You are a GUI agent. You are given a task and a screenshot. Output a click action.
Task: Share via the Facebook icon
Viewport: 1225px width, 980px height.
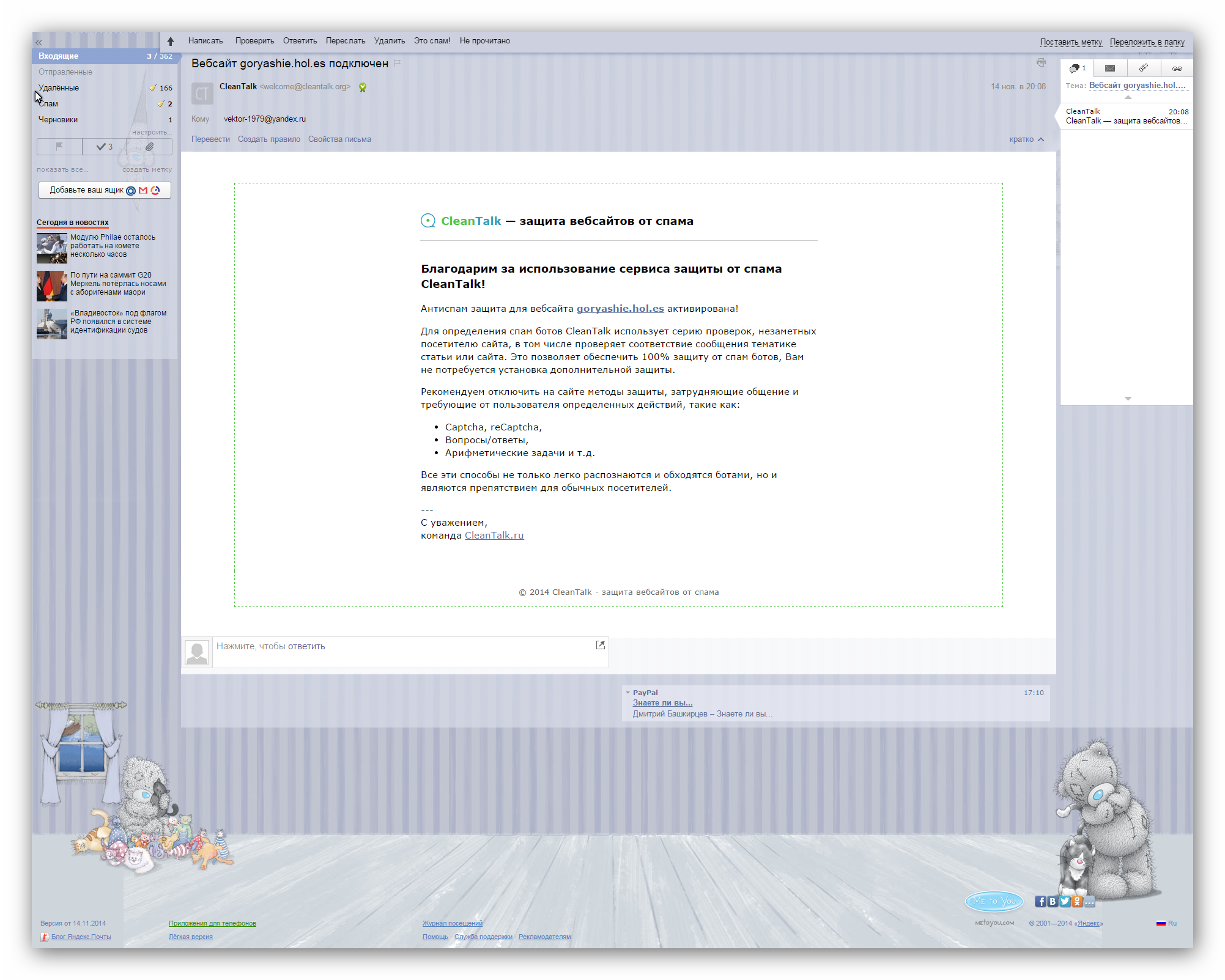[x=1040, y=901]
